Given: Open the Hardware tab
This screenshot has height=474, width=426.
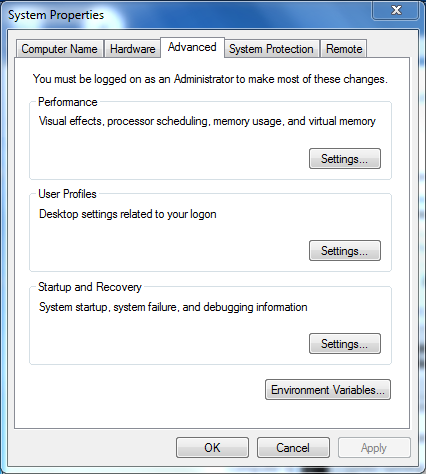Looking at the screenshot, I should (x=132, y=49).
